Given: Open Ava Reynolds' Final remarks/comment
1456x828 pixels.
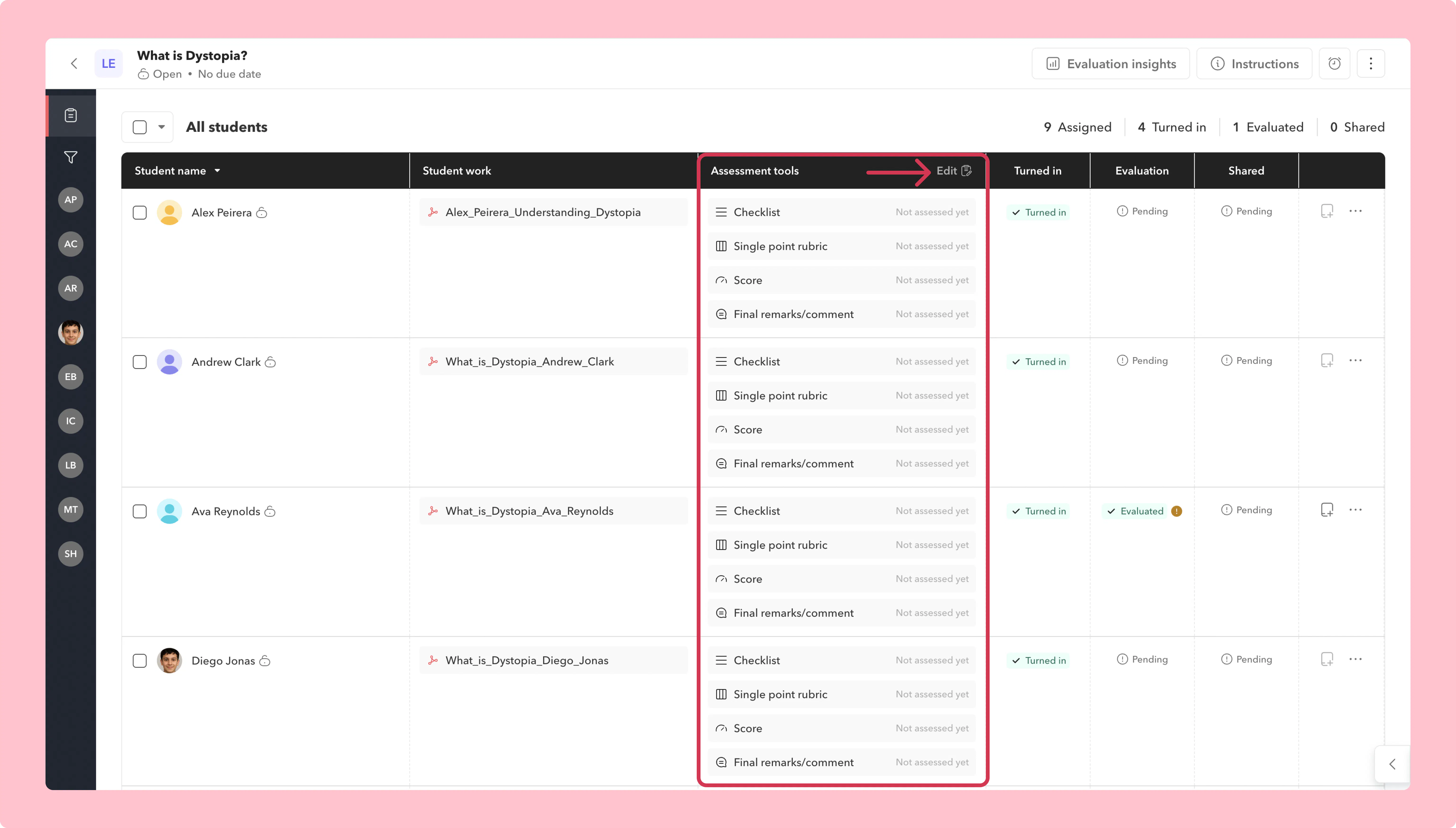Looking at the screenshot, I should click(x=842, y=613).
